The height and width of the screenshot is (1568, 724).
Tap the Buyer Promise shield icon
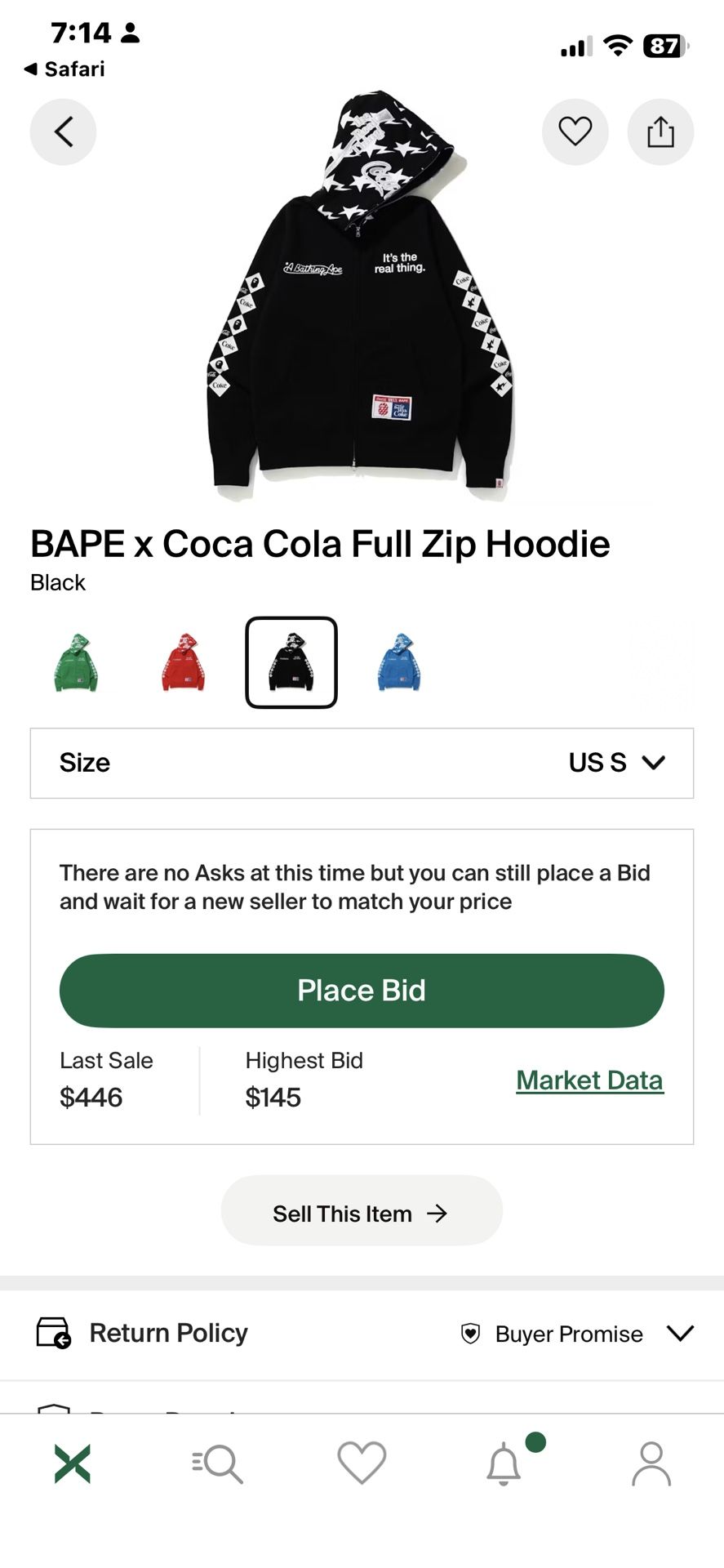click(471, 1334)
